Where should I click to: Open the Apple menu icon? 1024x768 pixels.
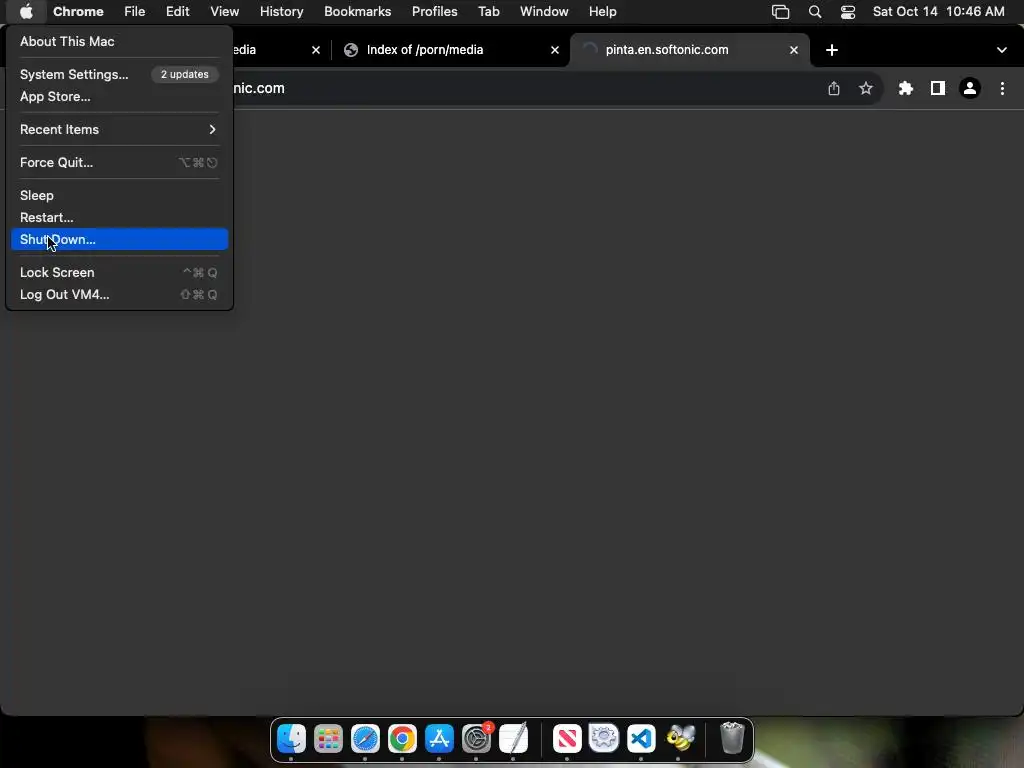(26, 11)
